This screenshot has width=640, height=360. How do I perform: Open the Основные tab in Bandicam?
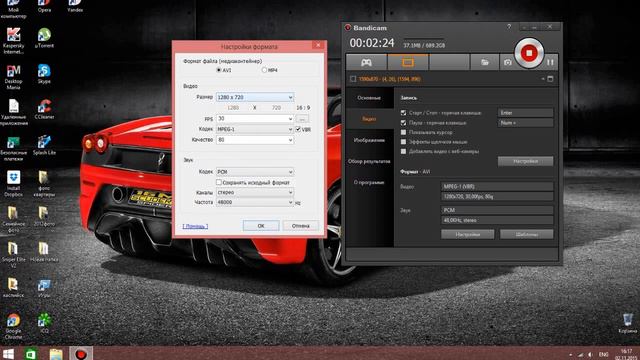coord(369,98)
